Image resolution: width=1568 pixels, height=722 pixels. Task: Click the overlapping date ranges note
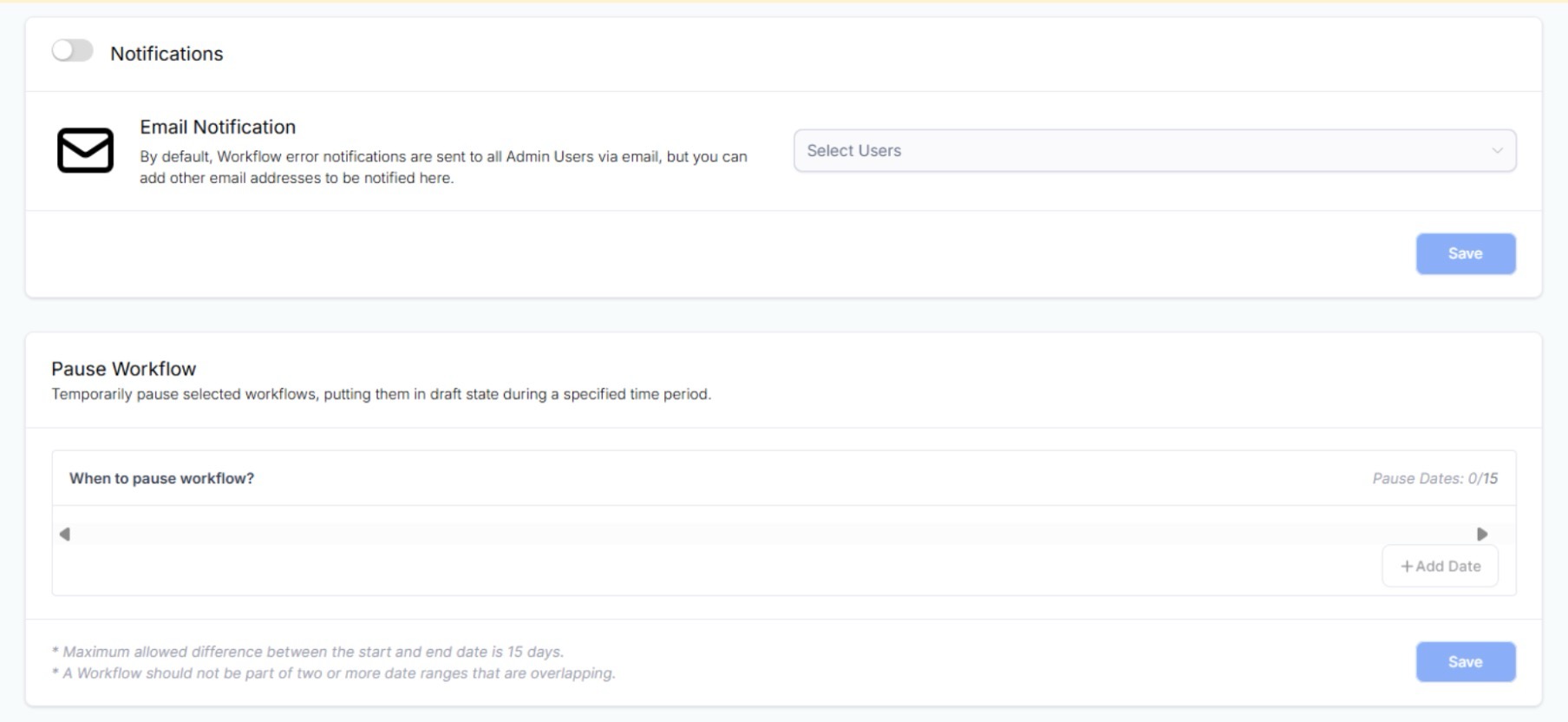(334, 673)
